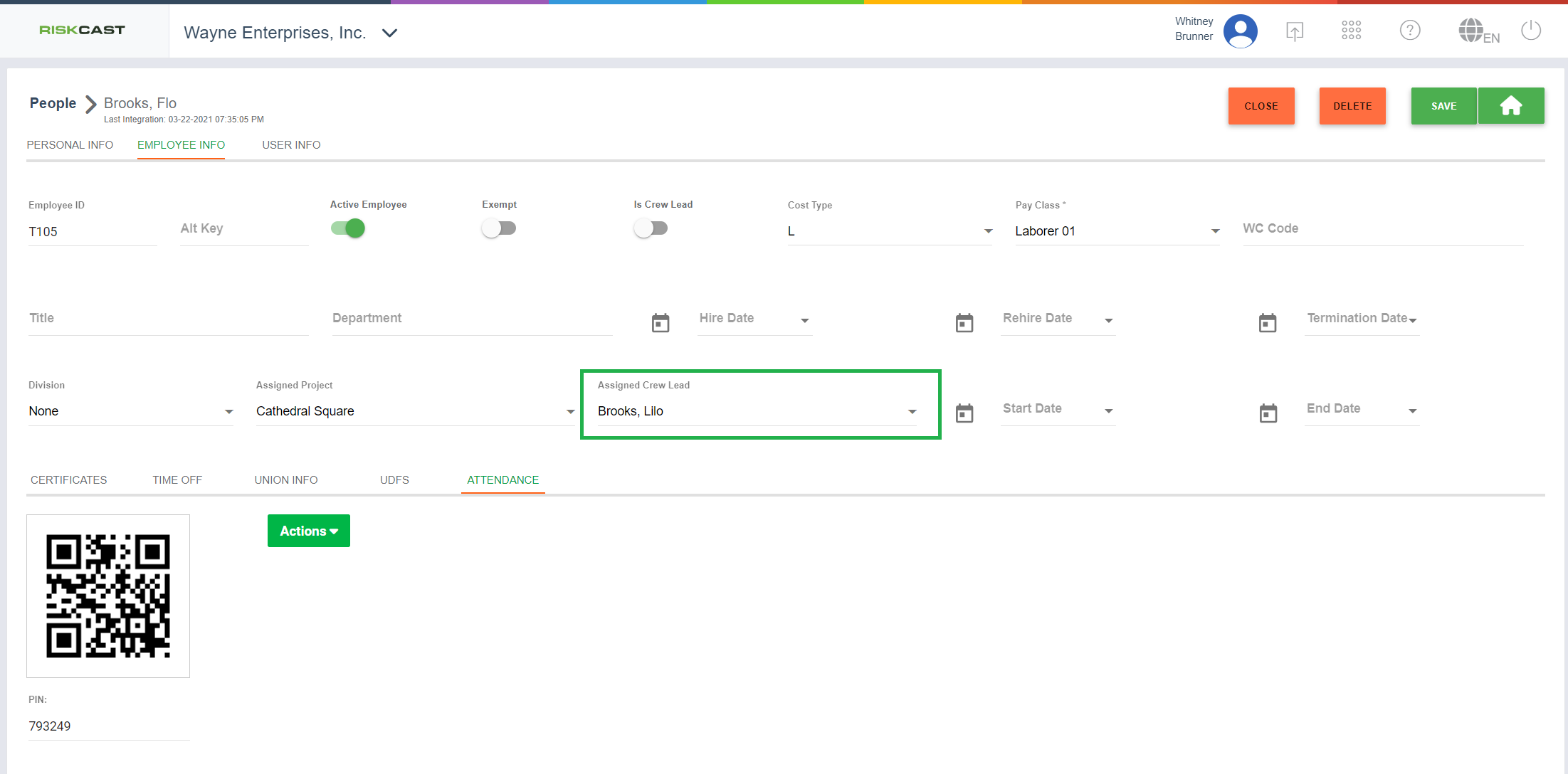Viewport: 1568px width, 774px height.
Task: Click the green Save button
Action: click(1443, 106)
